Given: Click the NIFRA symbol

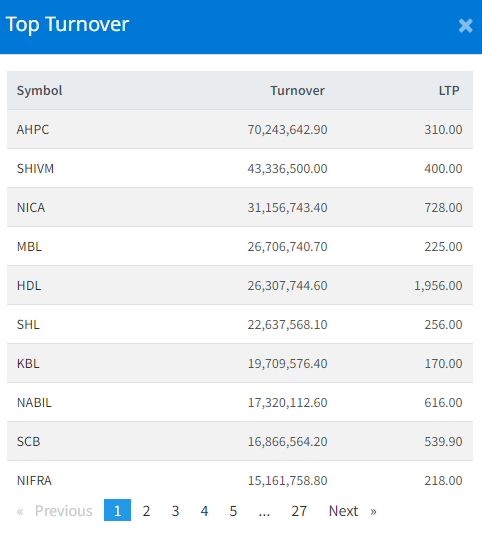Looking at the screenshot, I should coord(34,481).
